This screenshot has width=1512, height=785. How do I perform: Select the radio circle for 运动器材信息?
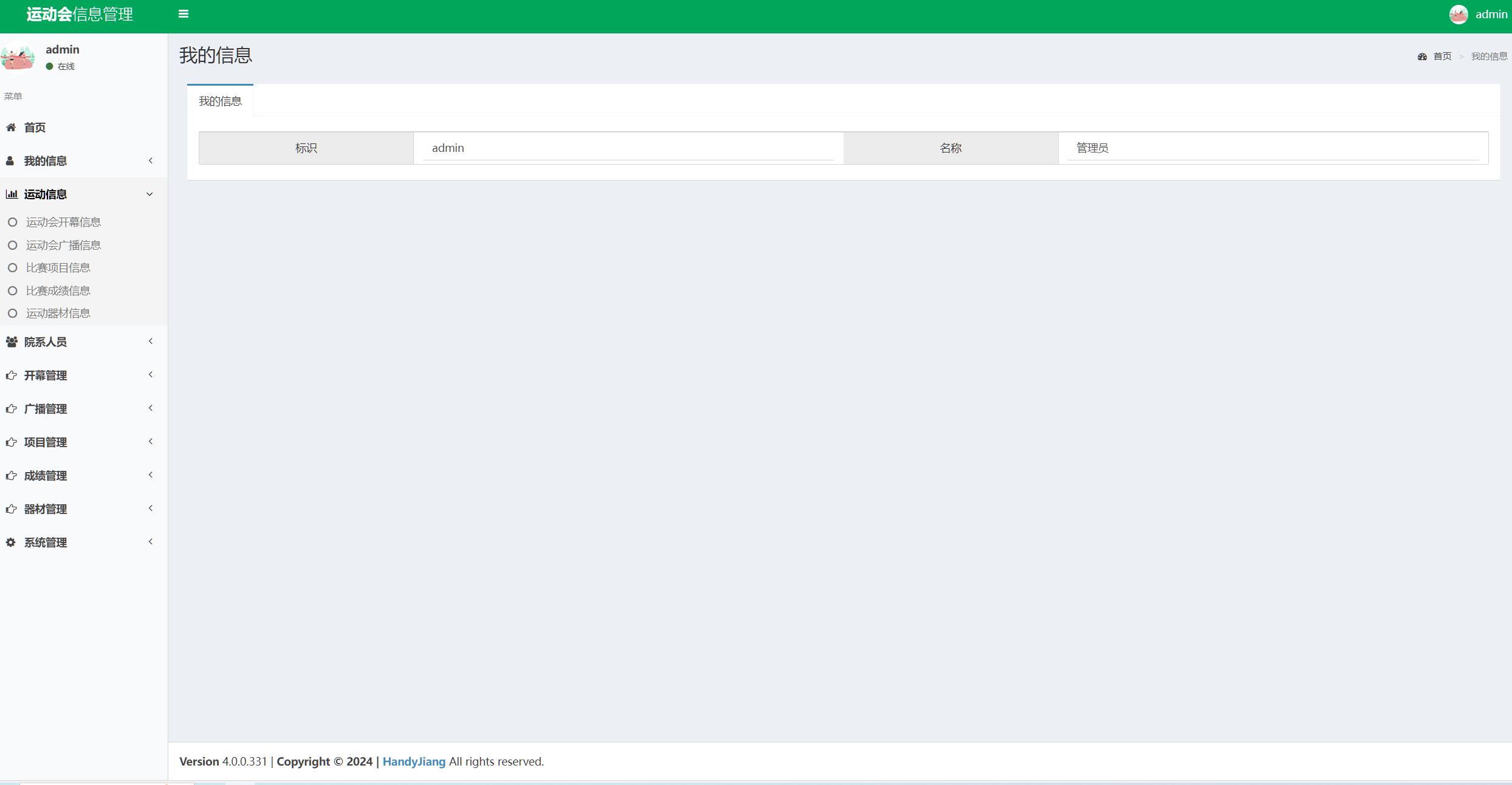13,313
